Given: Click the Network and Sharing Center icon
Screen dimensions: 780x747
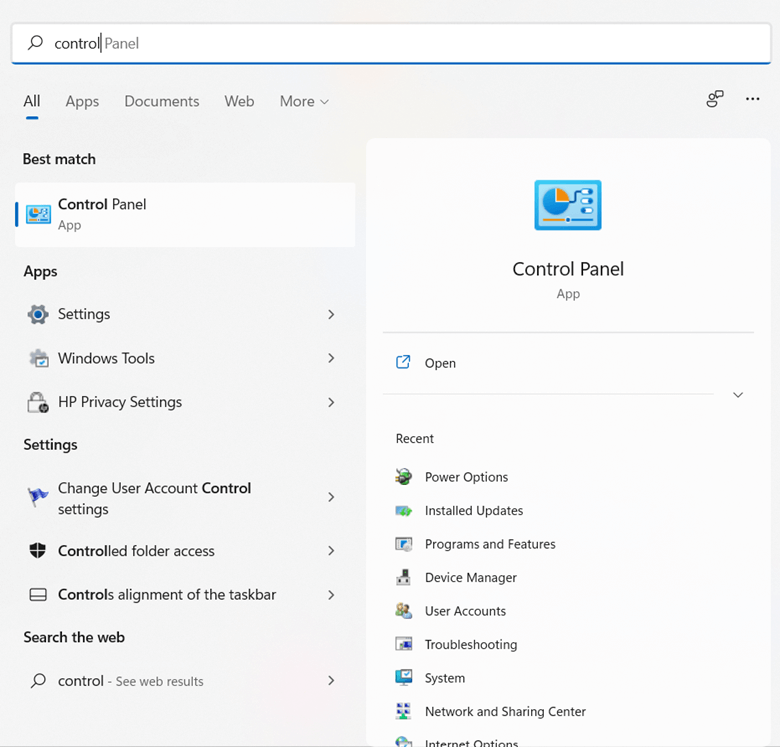Looking at the screenshot, I should (x=404, y=712).
